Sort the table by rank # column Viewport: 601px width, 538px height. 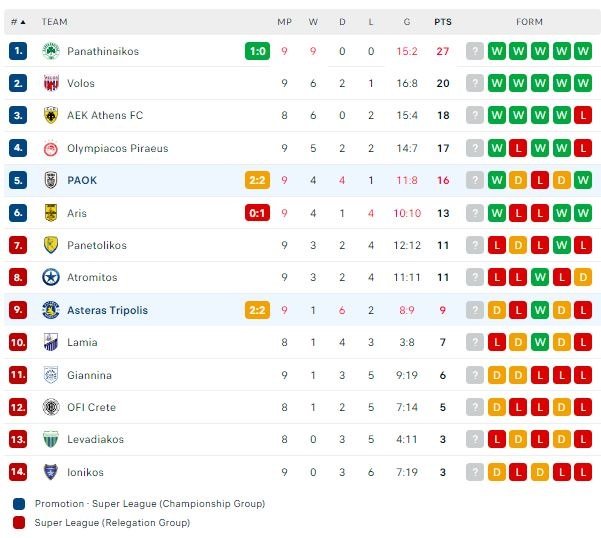coord(17,22)
